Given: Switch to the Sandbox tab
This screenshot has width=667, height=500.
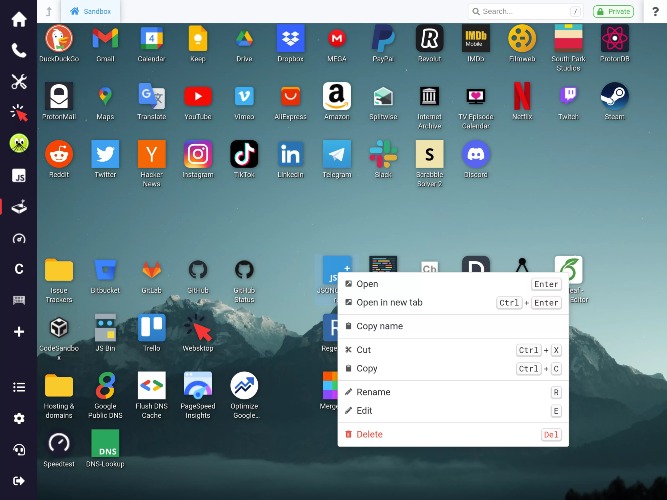Looking at the screenshot, I should point(91,11).
